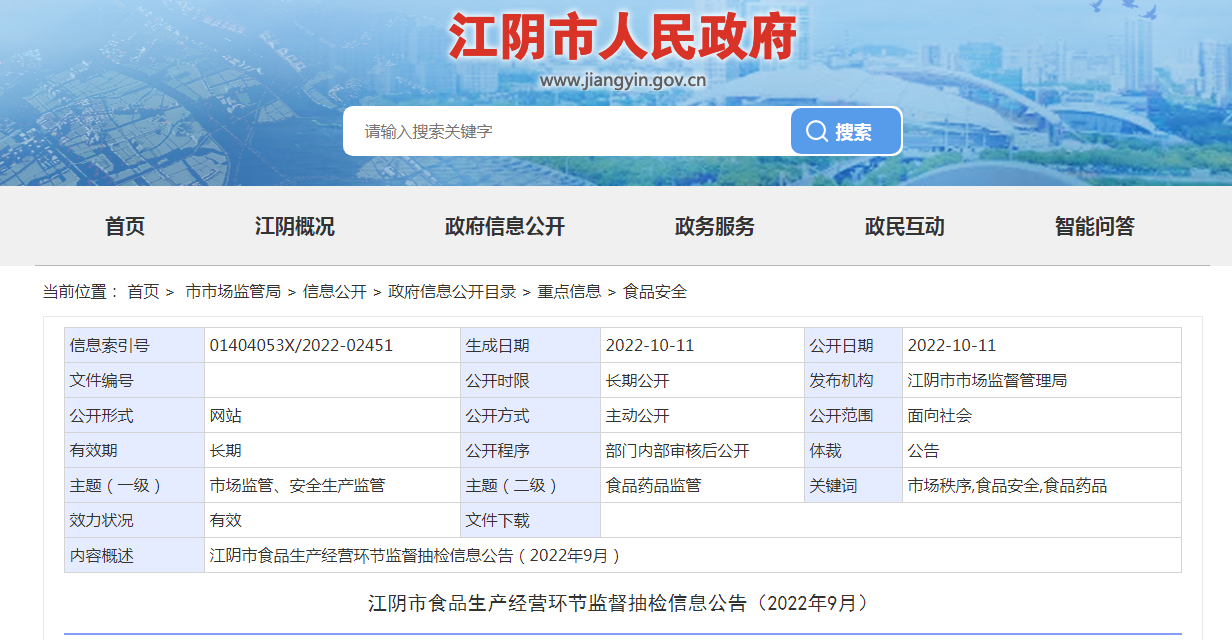Viewport: 1232px width, 640px height.
Task: Select the 有效期 label cell
Action: coord(135,451)
